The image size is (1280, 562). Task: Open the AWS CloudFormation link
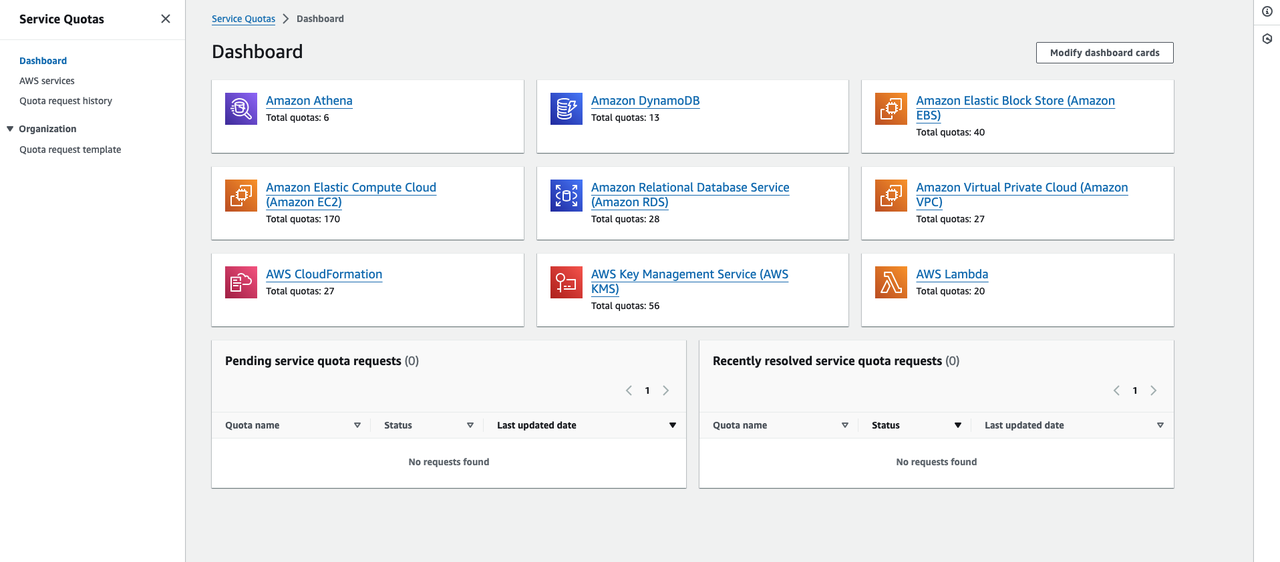324,274
